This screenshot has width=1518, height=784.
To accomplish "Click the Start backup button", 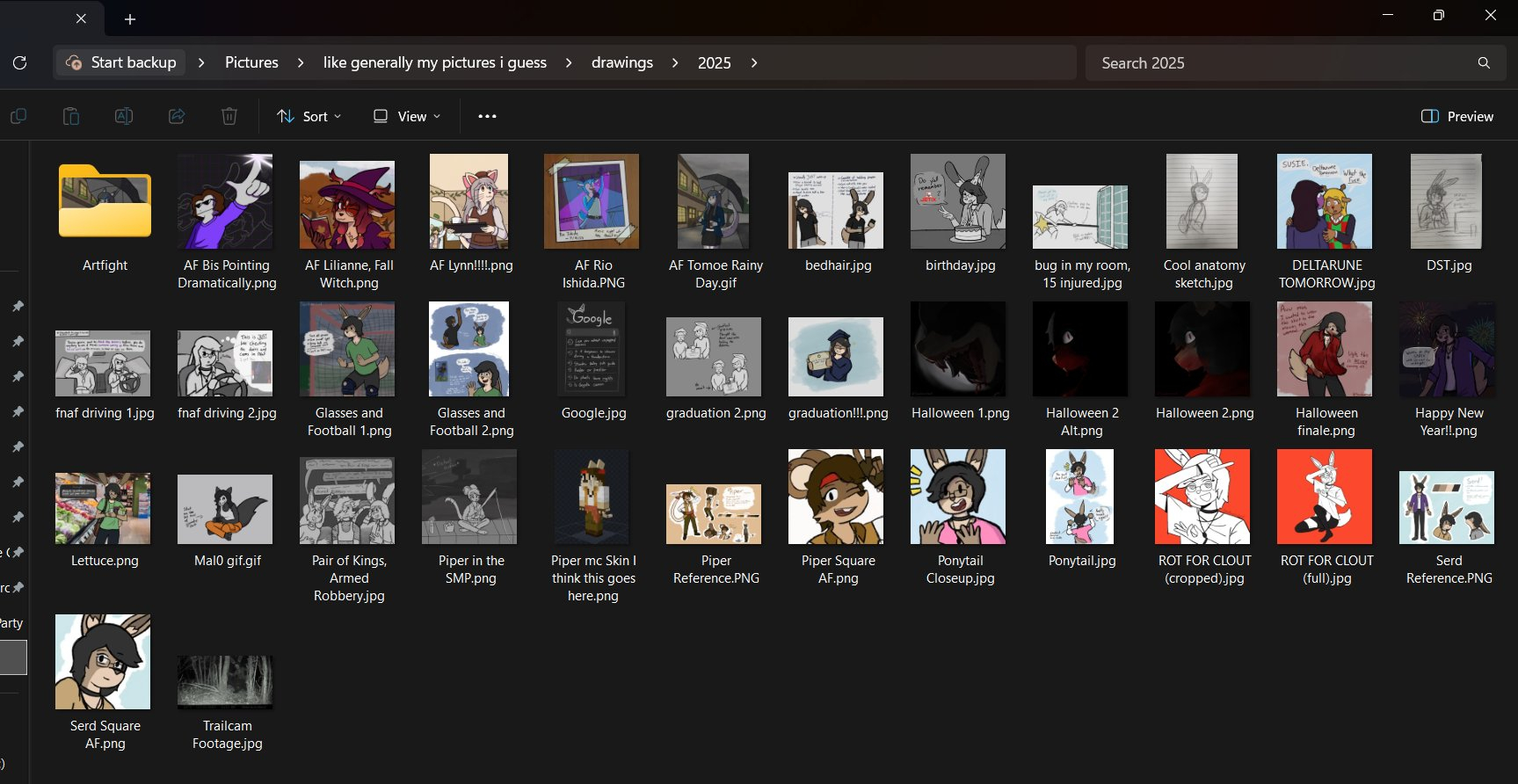I will click(122, 62).
